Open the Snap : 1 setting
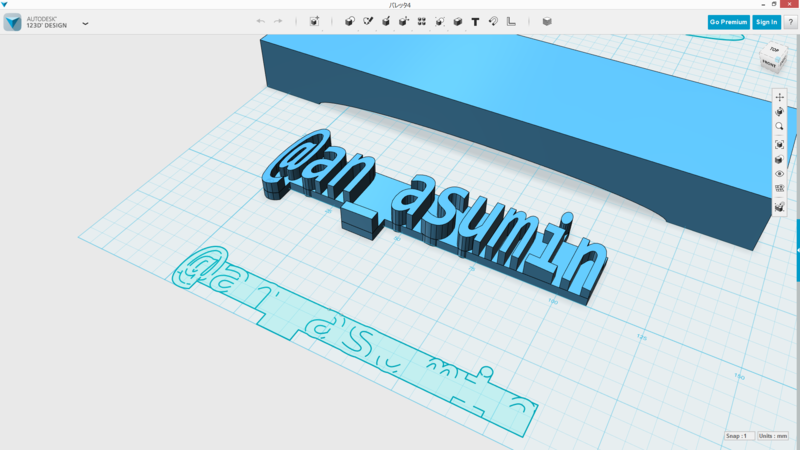This screenshot has height=450, width=800. click(738, 436)
